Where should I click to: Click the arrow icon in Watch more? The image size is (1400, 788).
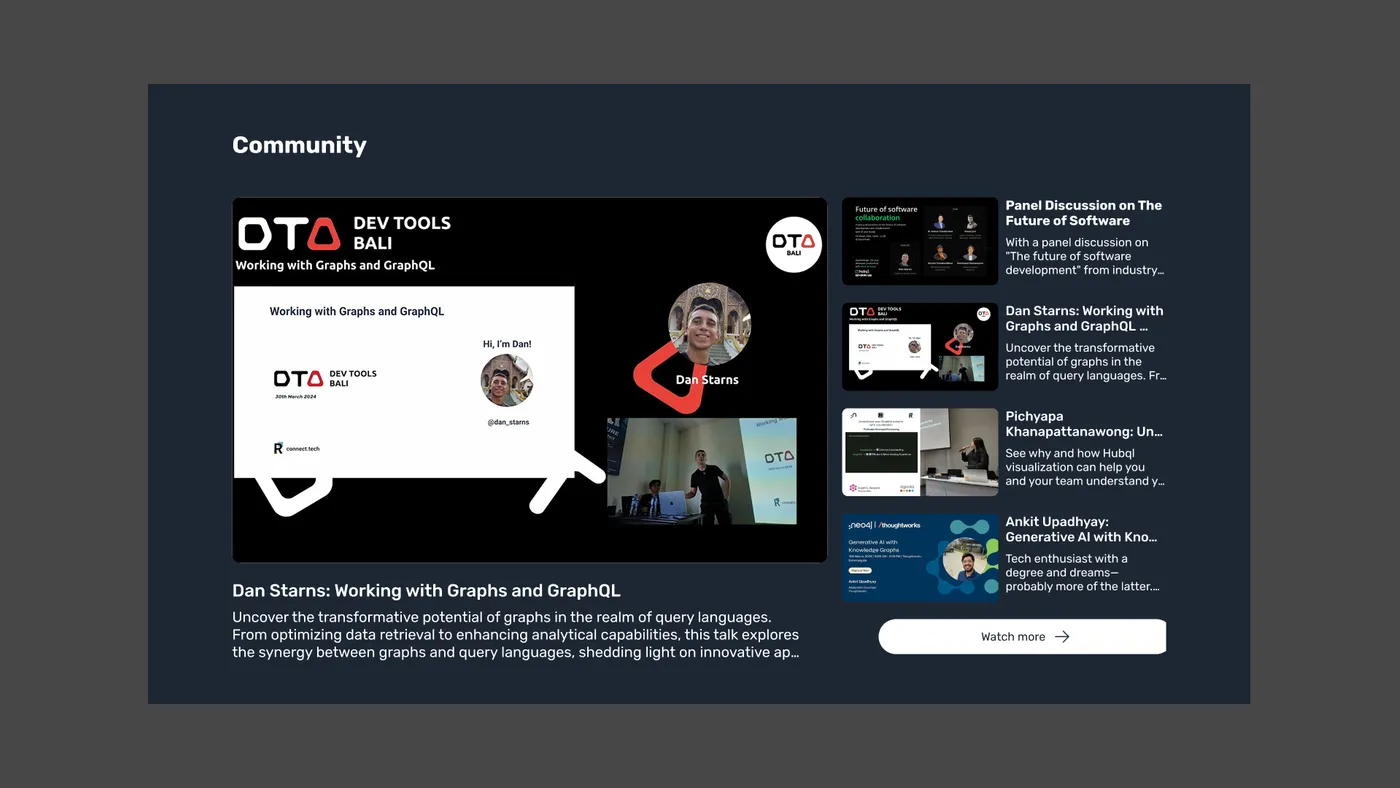pyautogui.click(x=1062, y=636)
